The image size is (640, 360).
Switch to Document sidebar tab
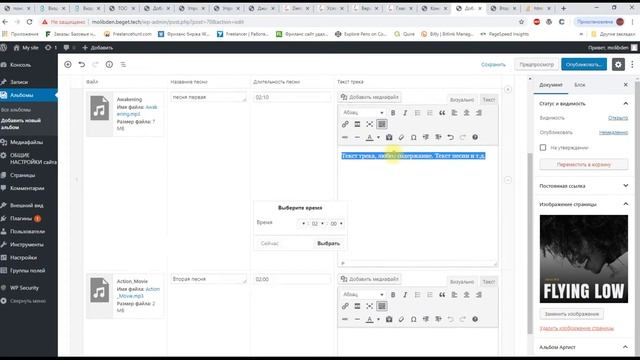[551, 85]
